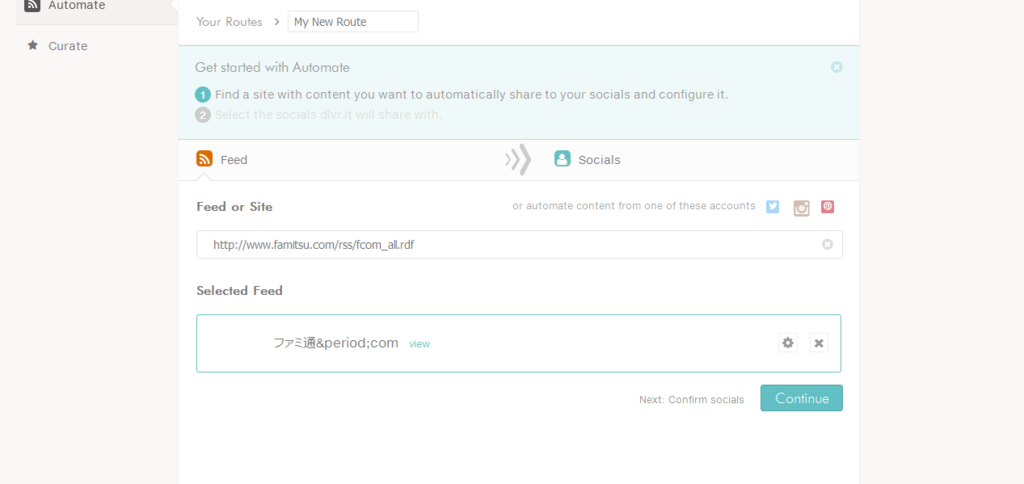Automate content from Twitter account icon

[773, 206]
